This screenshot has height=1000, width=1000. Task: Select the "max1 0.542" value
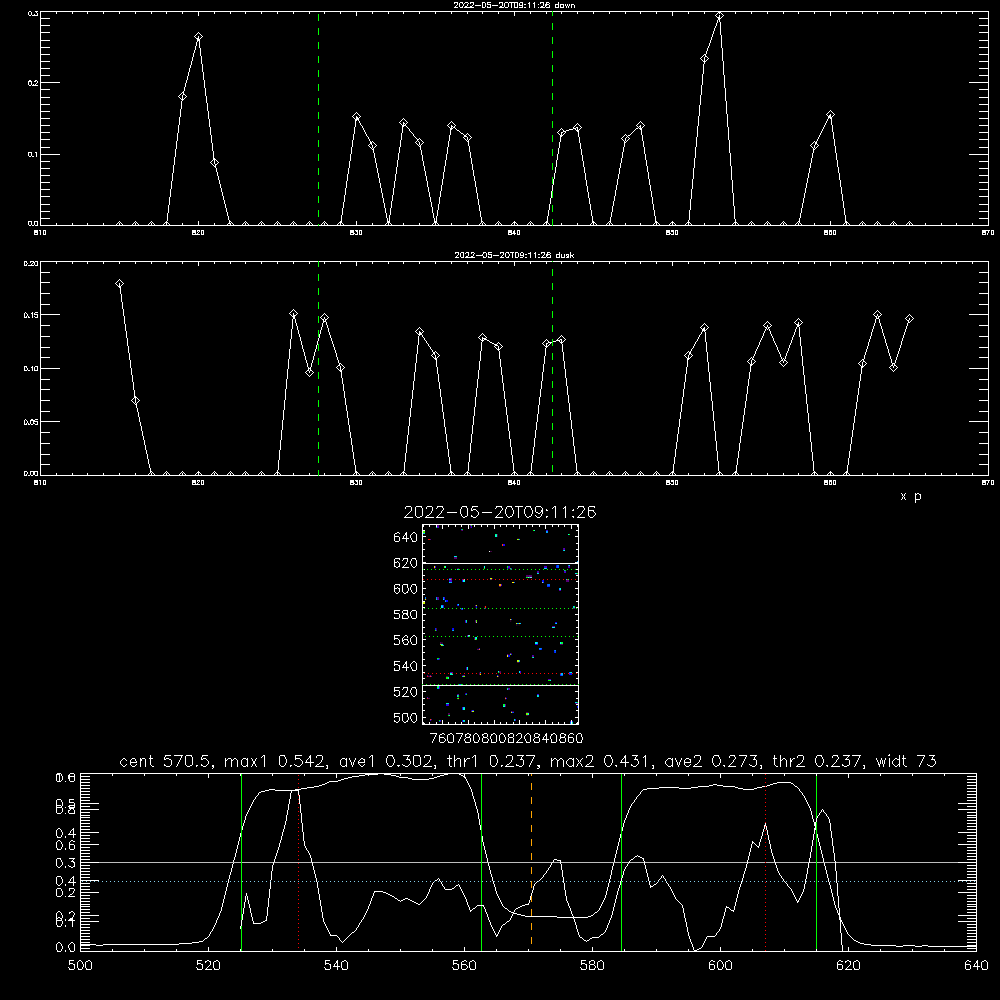276,761
